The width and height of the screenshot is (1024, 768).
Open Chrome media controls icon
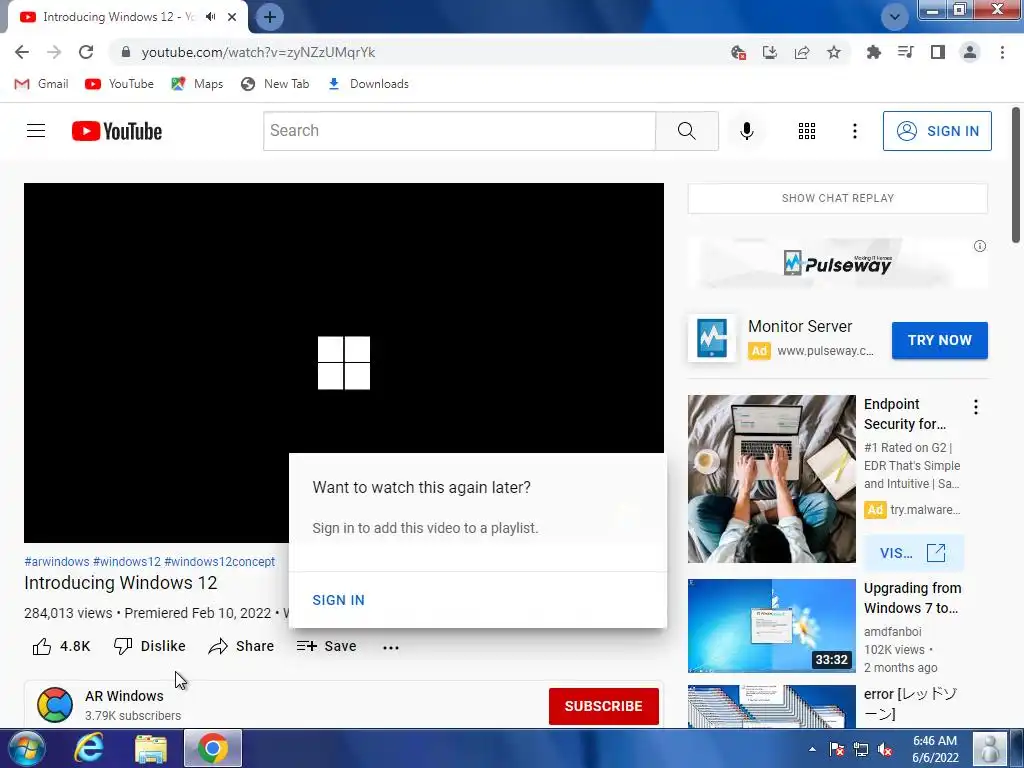[905, 52]
